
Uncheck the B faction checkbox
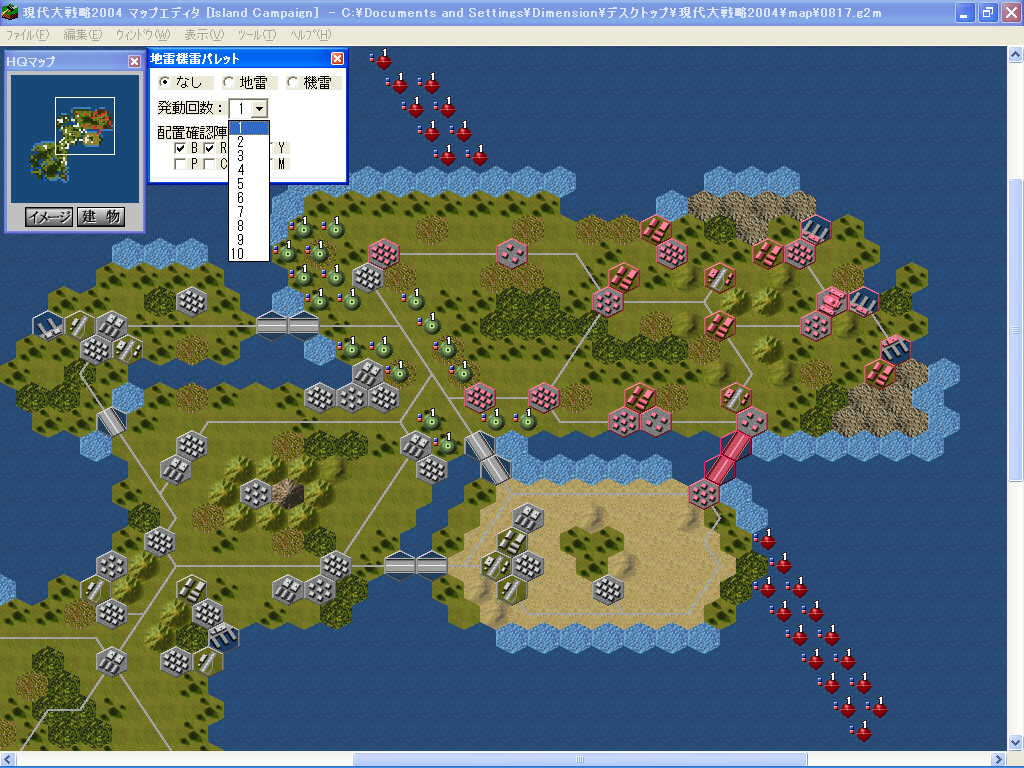(x=180, y=148)
